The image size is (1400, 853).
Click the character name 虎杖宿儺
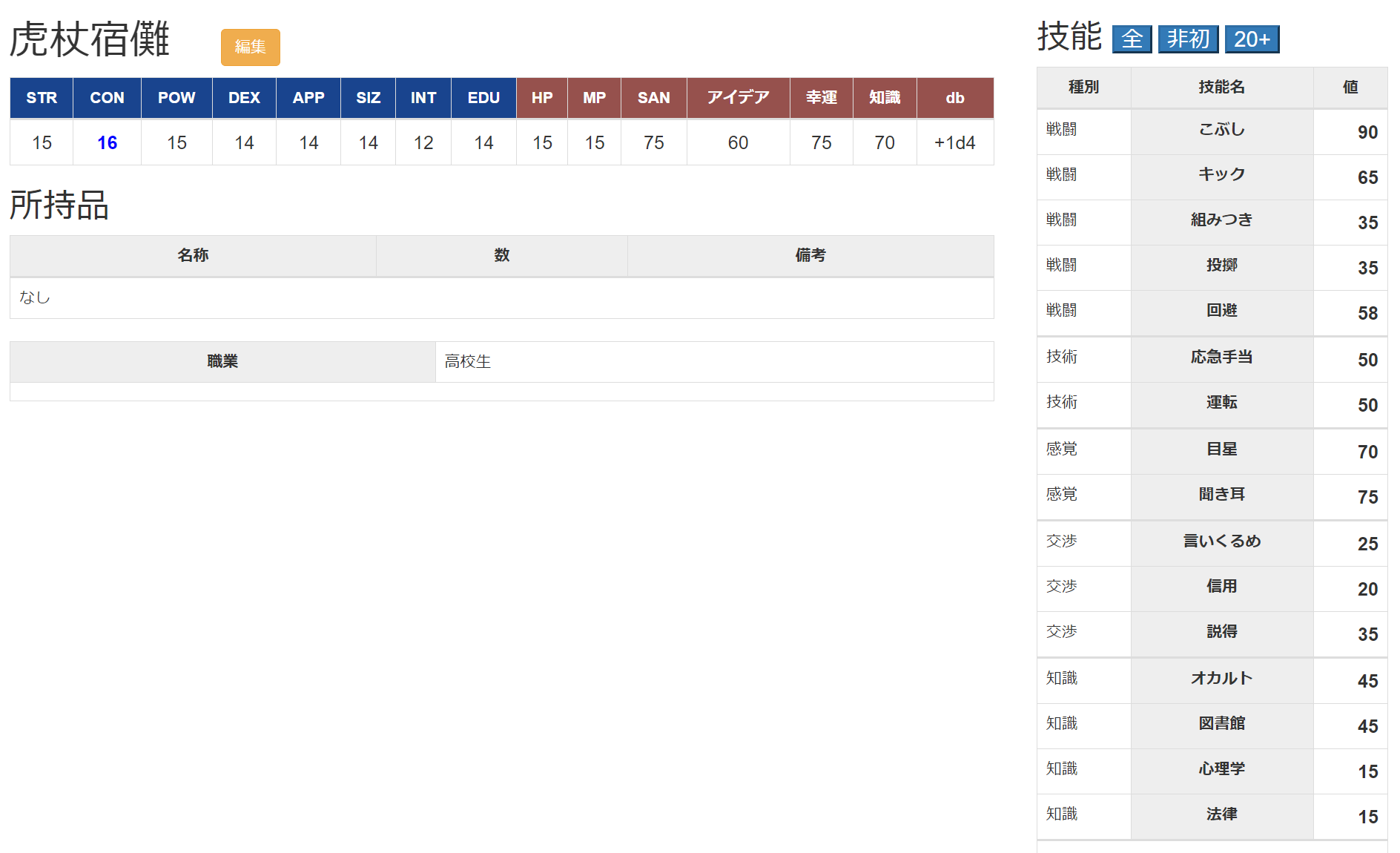(x=90, y=39)
